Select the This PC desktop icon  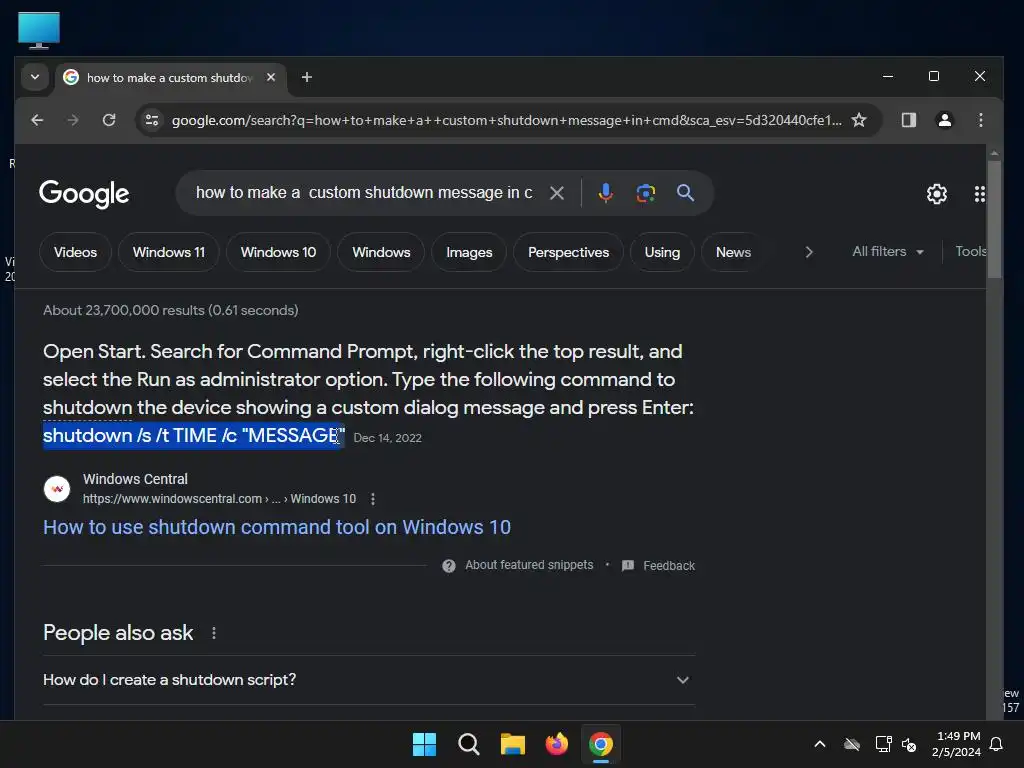pos(39,30)
